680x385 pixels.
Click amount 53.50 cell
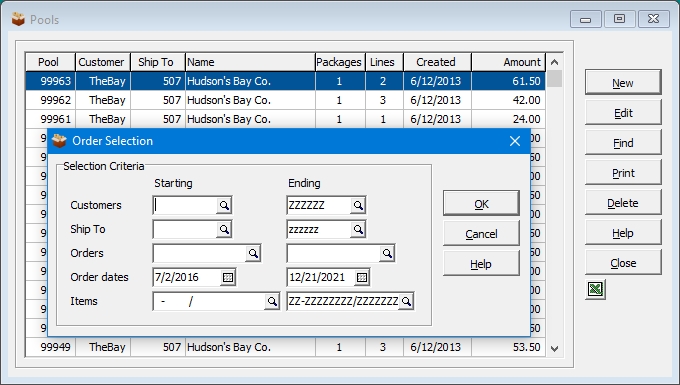(x=508, y=347)
